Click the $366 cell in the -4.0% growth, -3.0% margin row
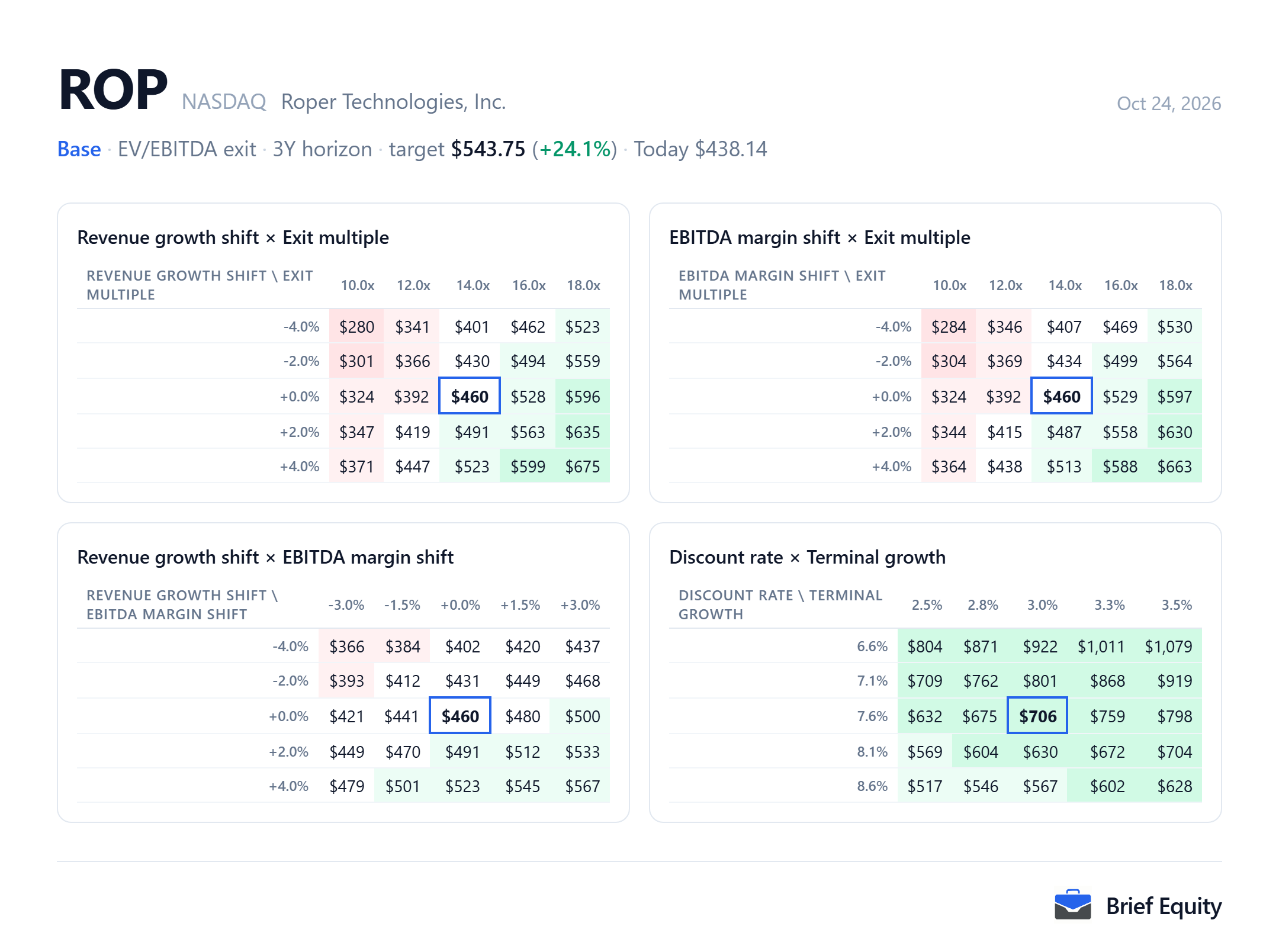Screen dimensions: 1279x952 [346, 647]
